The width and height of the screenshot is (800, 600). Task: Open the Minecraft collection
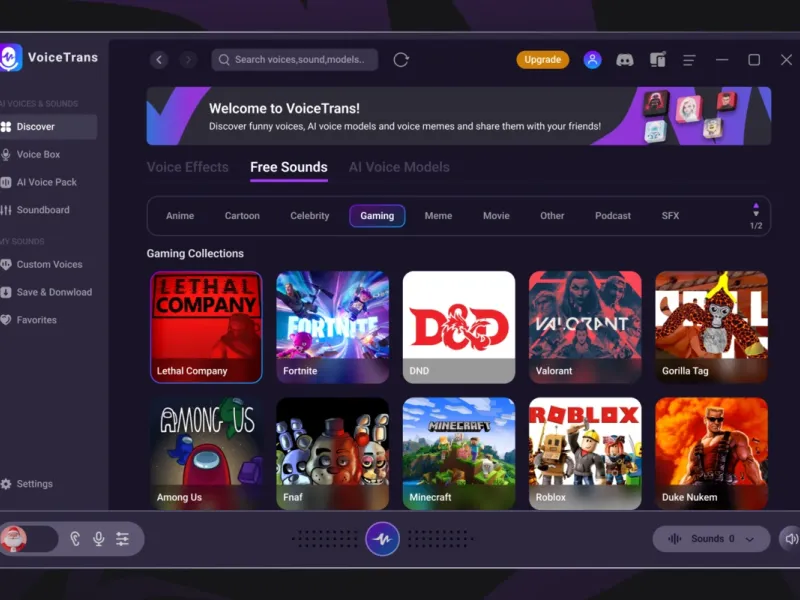459,454
